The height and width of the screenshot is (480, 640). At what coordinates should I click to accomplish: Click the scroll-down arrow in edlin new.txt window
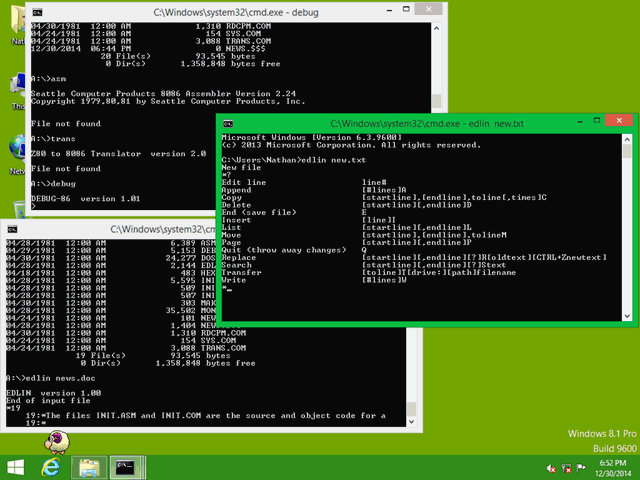tap(627, 316)
